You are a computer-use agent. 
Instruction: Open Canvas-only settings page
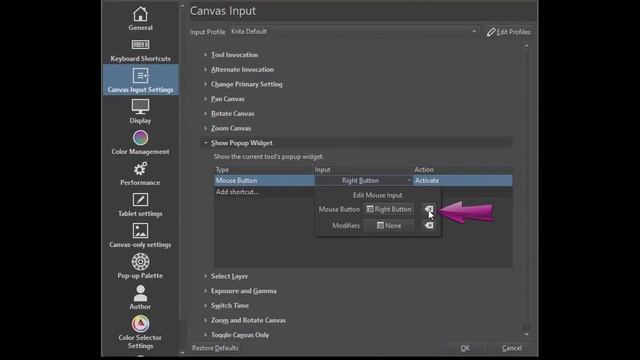(140, 236)
